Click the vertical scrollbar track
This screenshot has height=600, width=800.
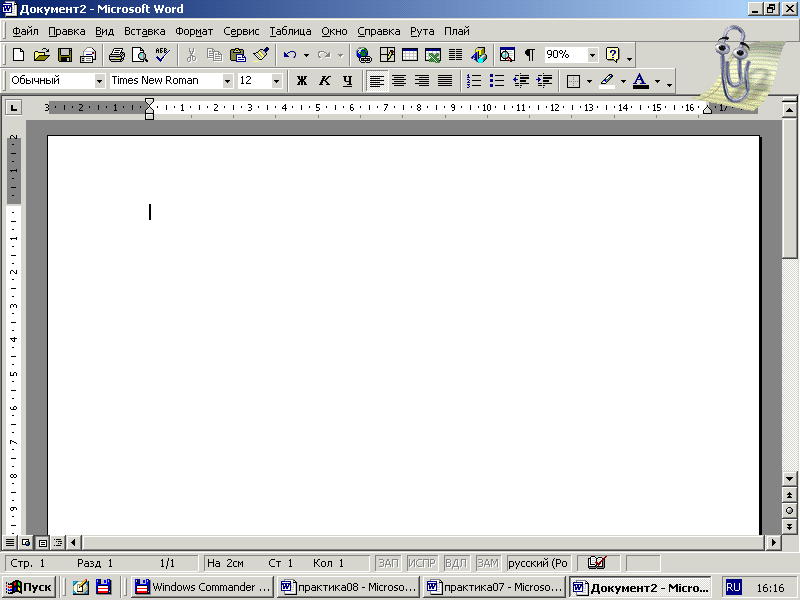click(x=789, y=365)
